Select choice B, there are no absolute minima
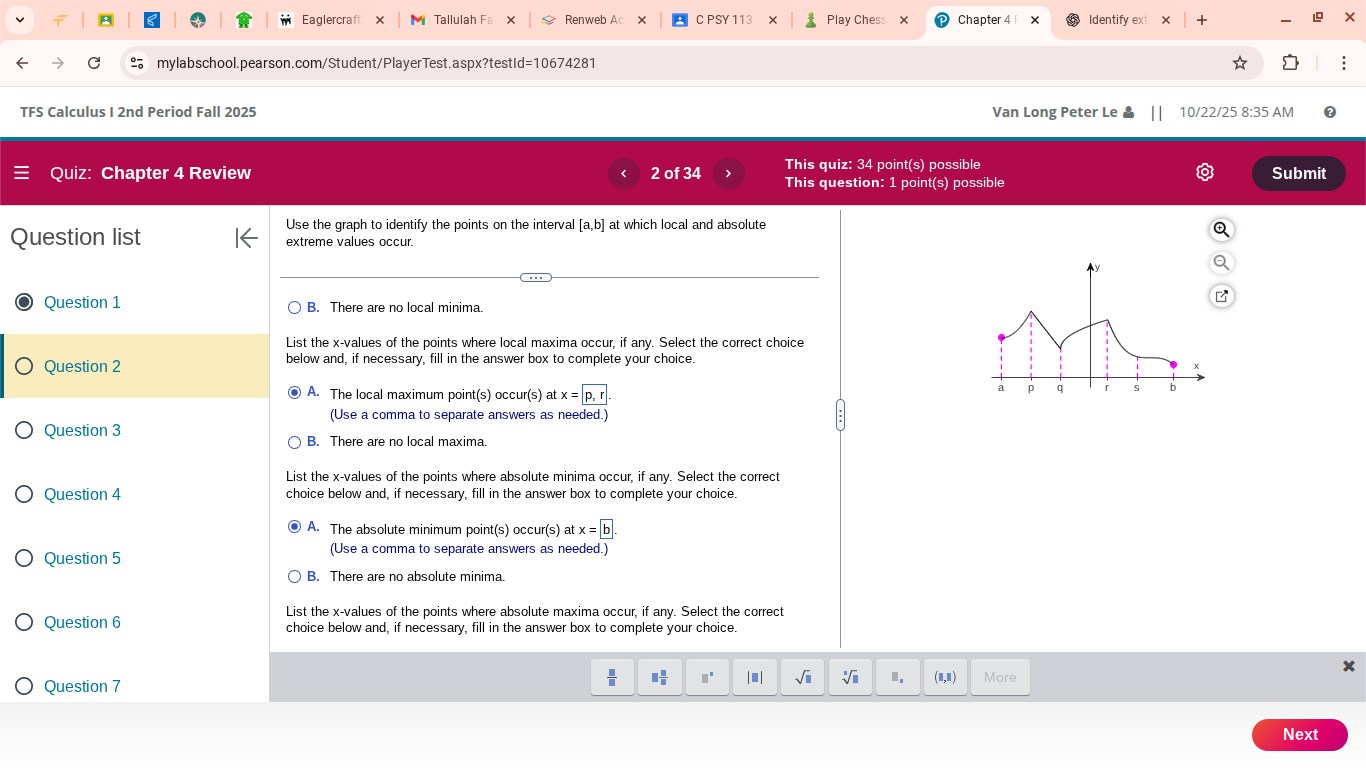Viewport: 1366px width, 768px height. pyautogui.click(x=295, y=576)
